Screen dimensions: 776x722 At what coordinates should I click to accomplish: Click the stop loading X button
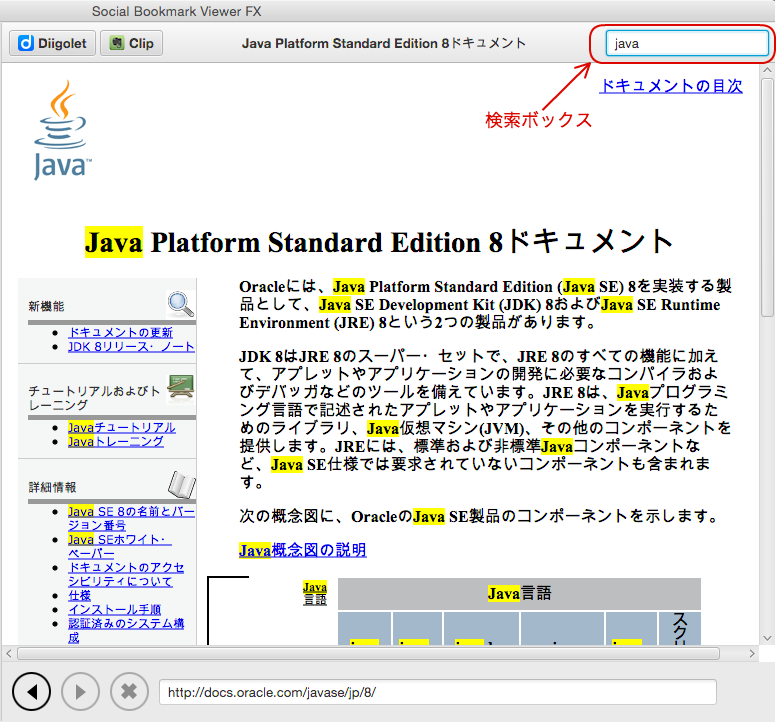[x=129, y=691]
